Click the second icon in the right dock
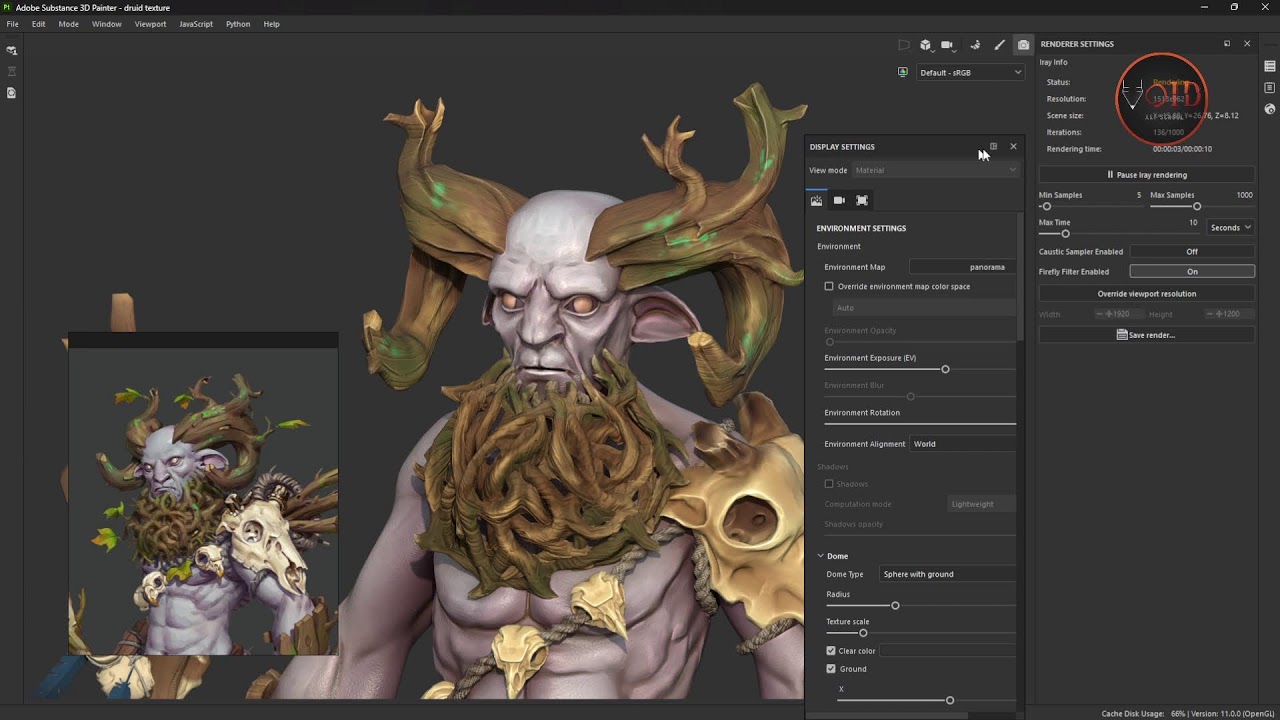The image size is (1280, 720). [x=1270, y=88]
